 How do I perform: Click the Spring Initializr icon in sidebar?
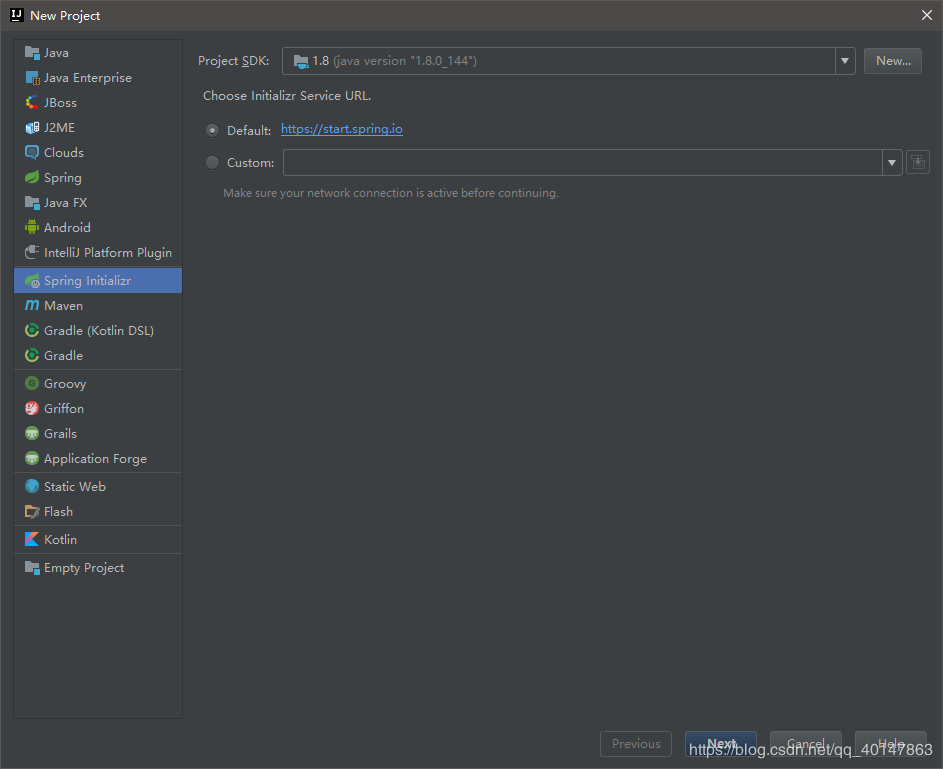click(x=32, y=281)
